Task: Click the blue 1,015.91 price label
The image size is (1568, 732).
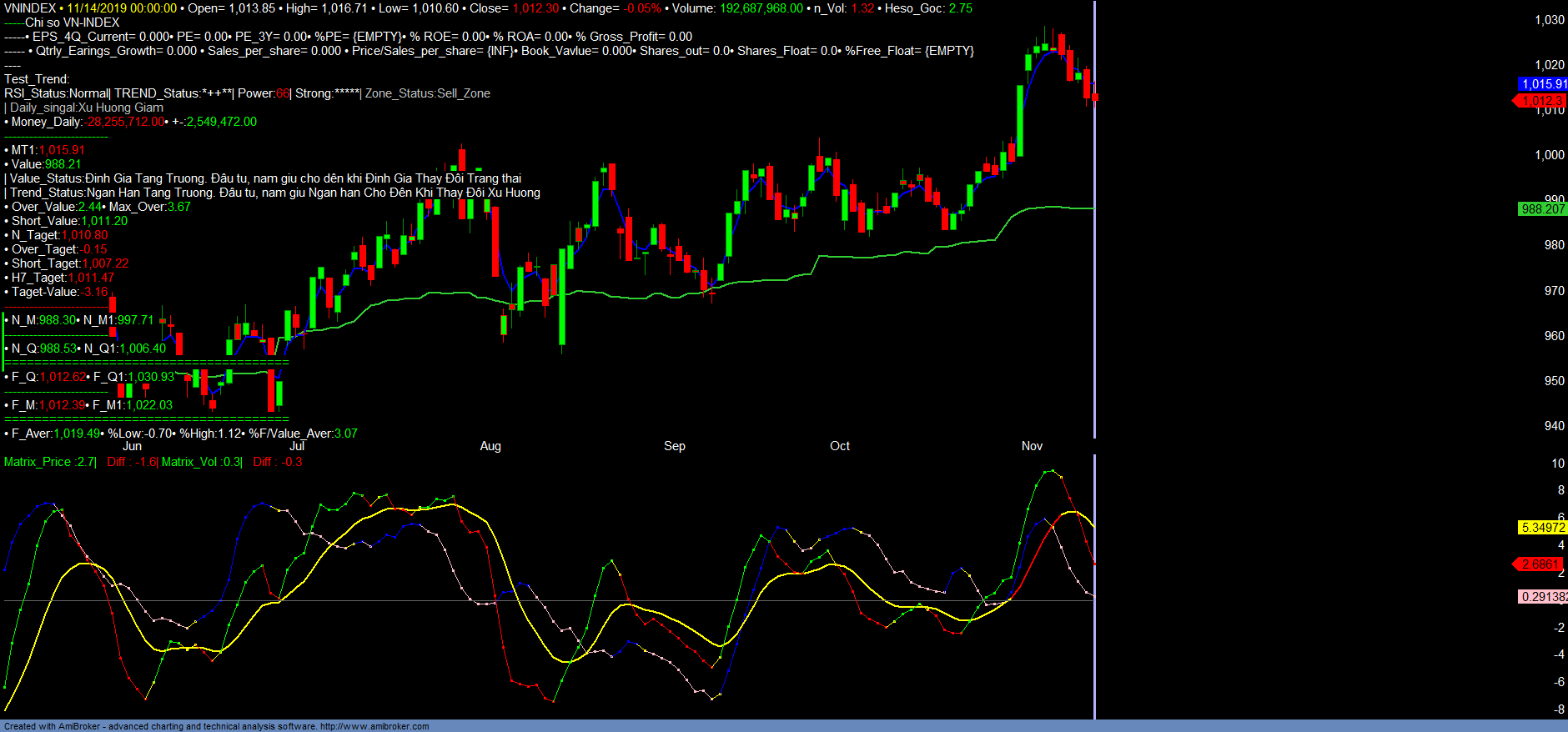Action: (1543, 84)
